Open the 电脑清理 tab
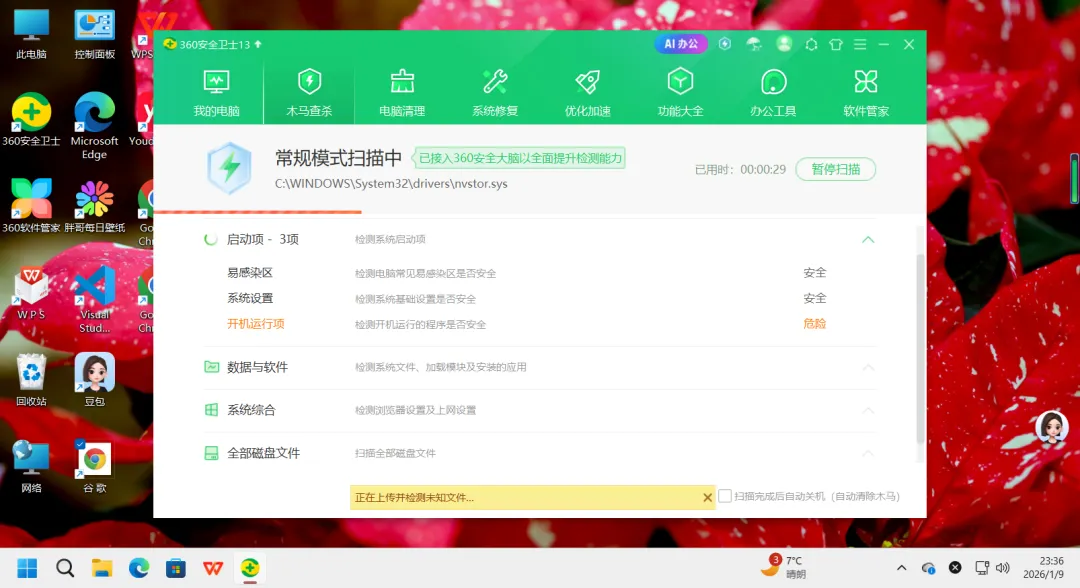Image resolution: width=1080 pixels, height=588 pixels. click(402, 93)
